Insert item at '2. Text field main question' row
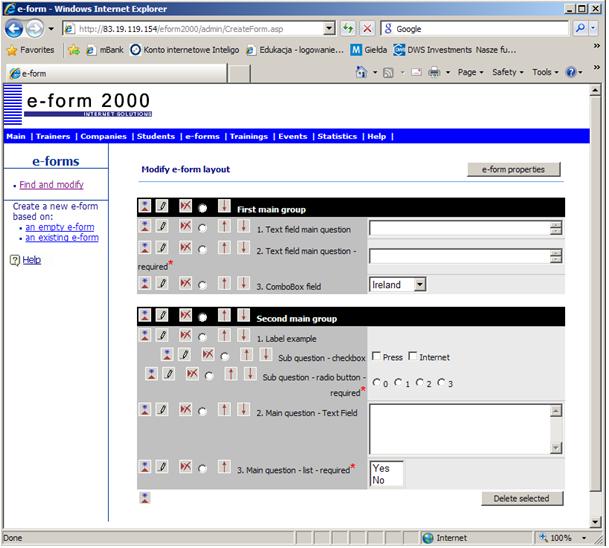Screen dimensions: 609x548 (x=145, y=248)
